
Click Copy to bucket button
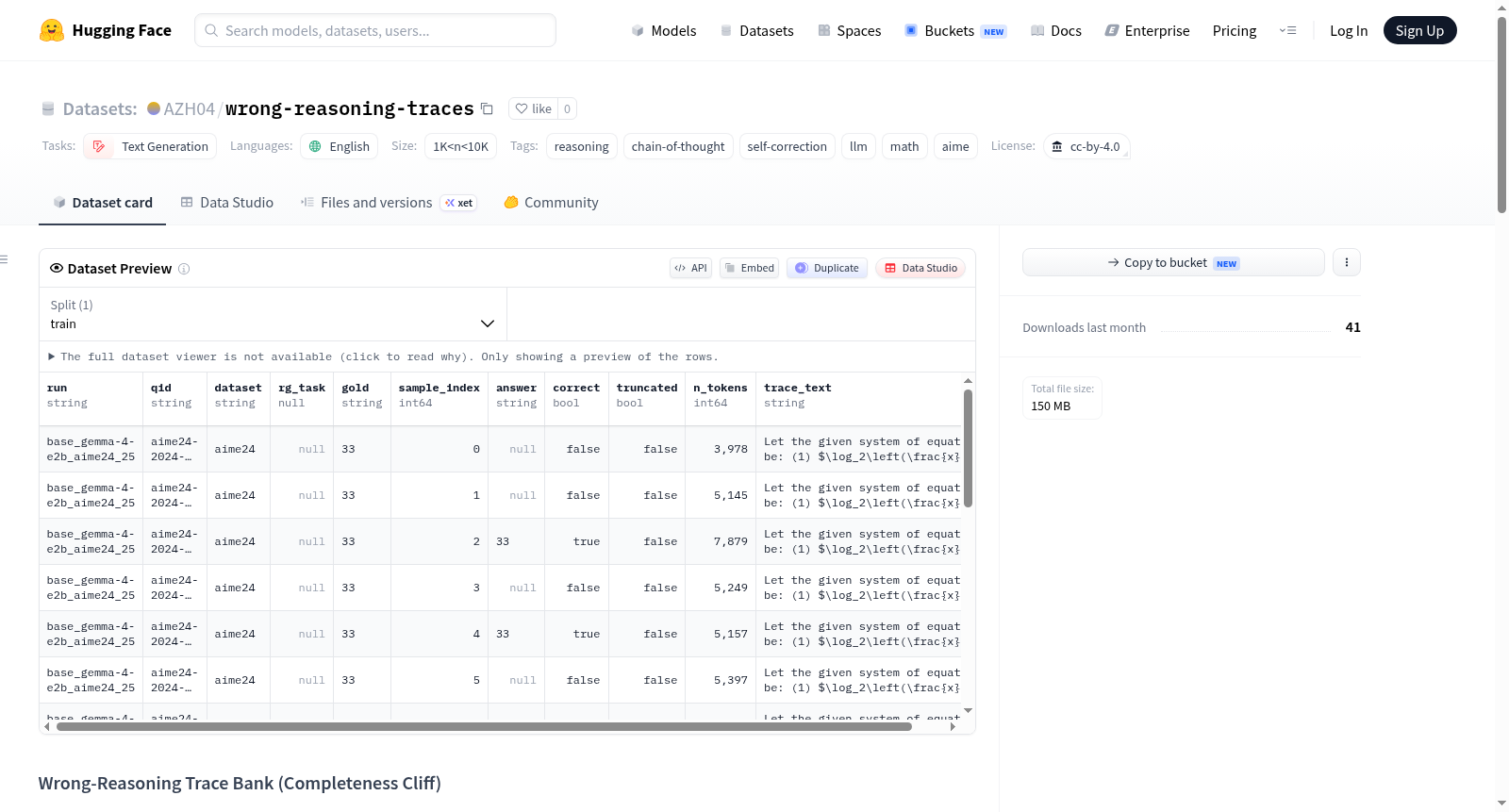pos(1173,262)
